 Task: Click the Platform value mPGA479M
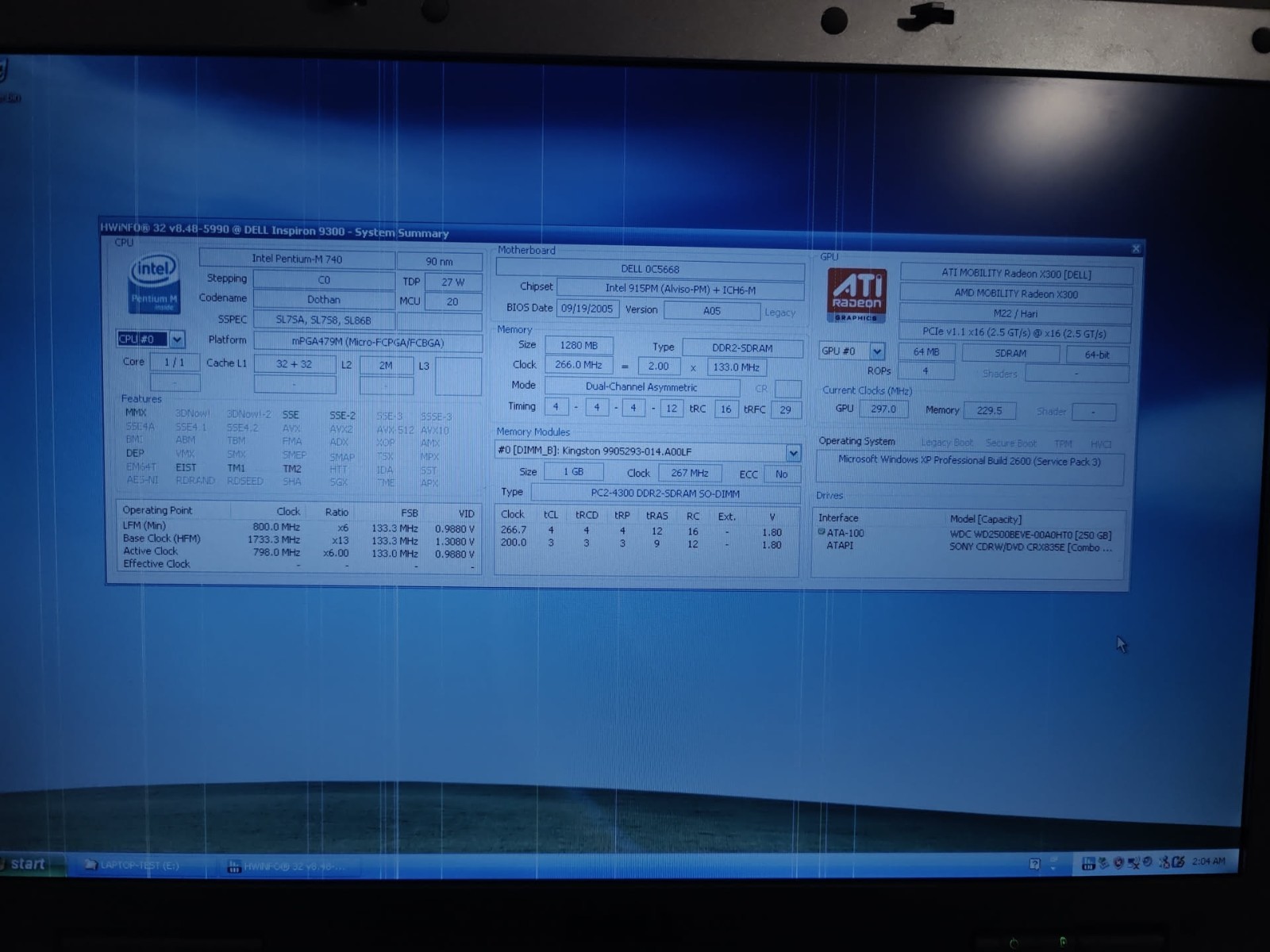[x=368, y=343]
